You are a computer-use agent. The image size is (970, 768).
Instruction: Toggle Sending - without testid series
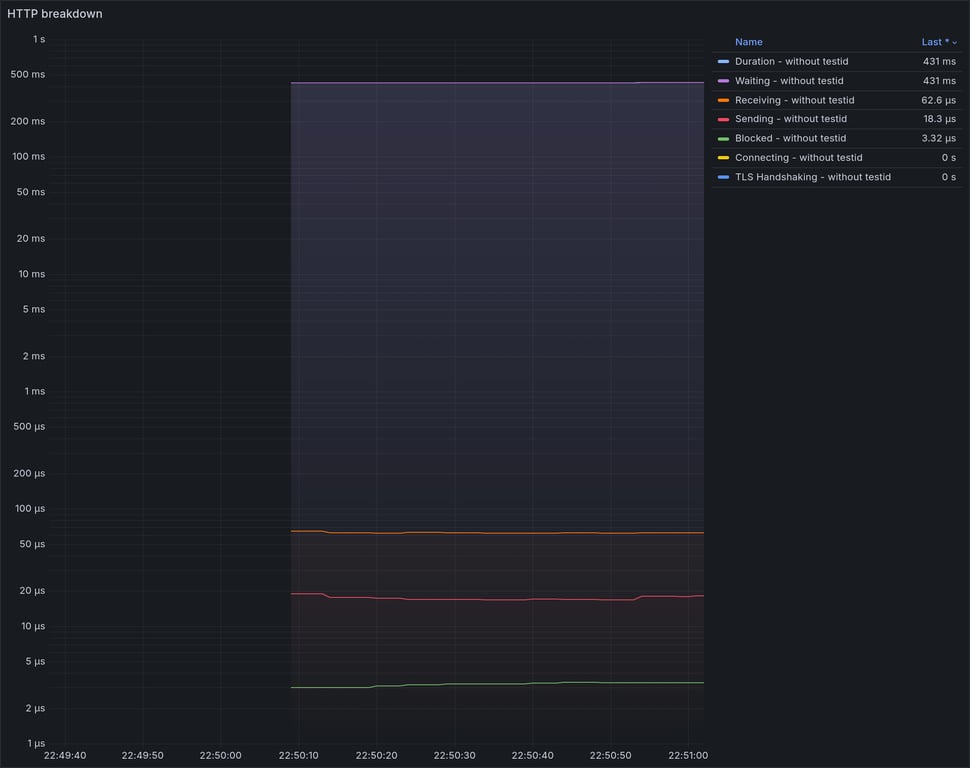(x=791, y=119)
